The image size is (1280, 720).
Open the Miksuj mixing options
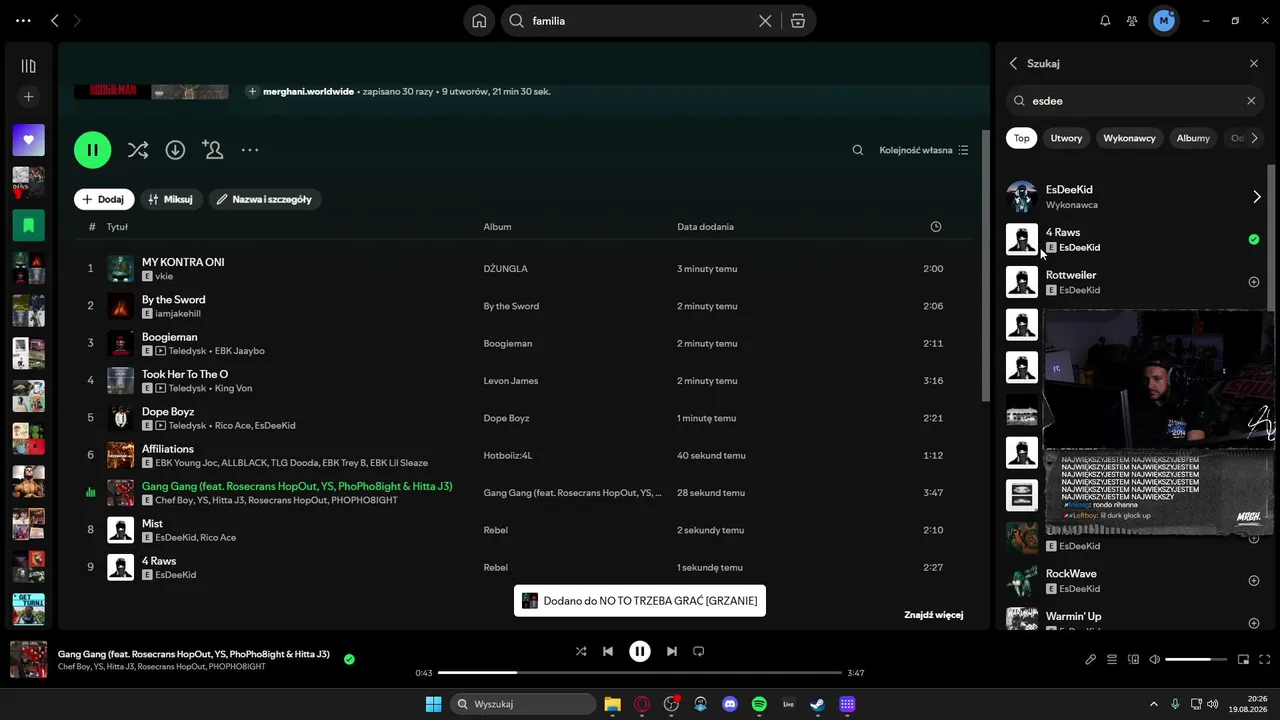coord(171,199)
